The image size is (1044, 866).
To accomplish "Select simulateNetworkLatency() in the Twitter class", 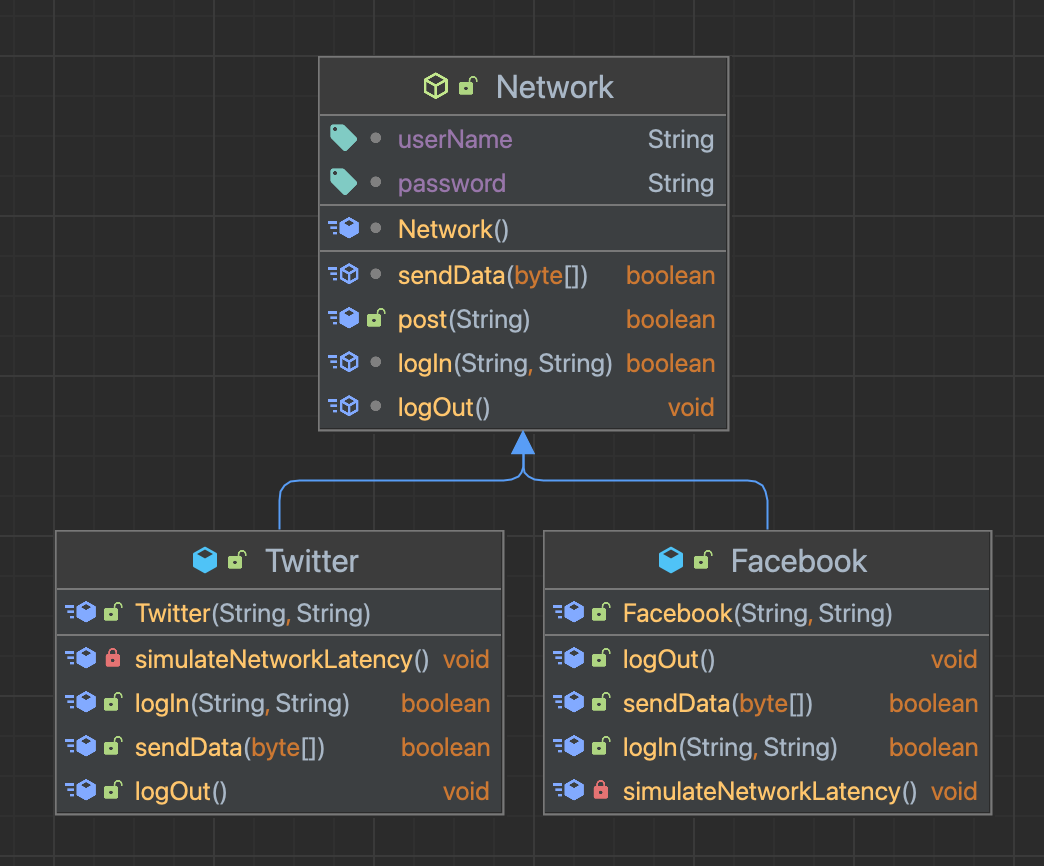I will coord(282,660).
